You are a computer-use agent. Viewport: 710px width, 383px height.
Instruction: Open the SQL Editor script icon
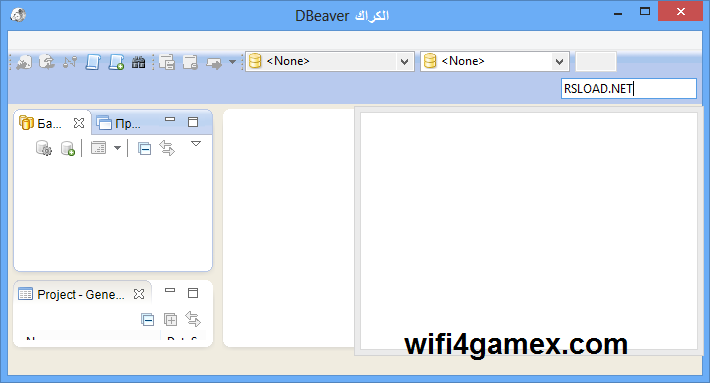click(93, 62)
